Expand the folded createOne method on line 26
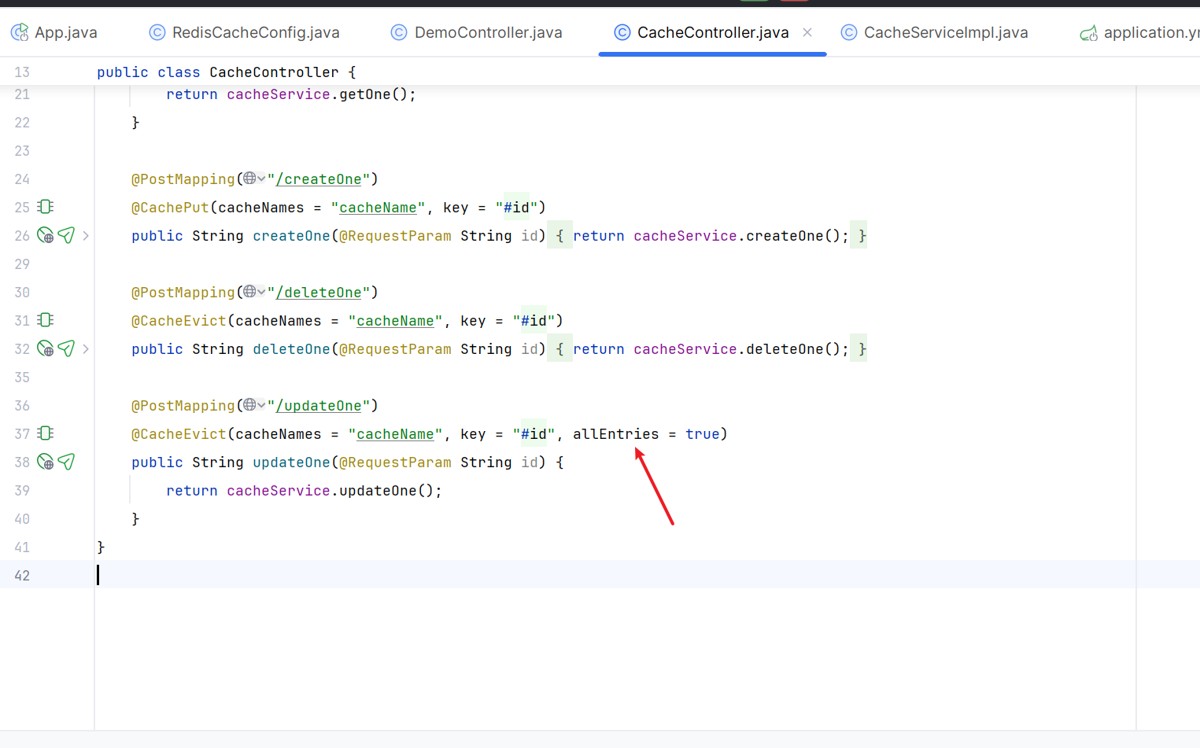This screenshot has height=748, width=1200. 86,236
